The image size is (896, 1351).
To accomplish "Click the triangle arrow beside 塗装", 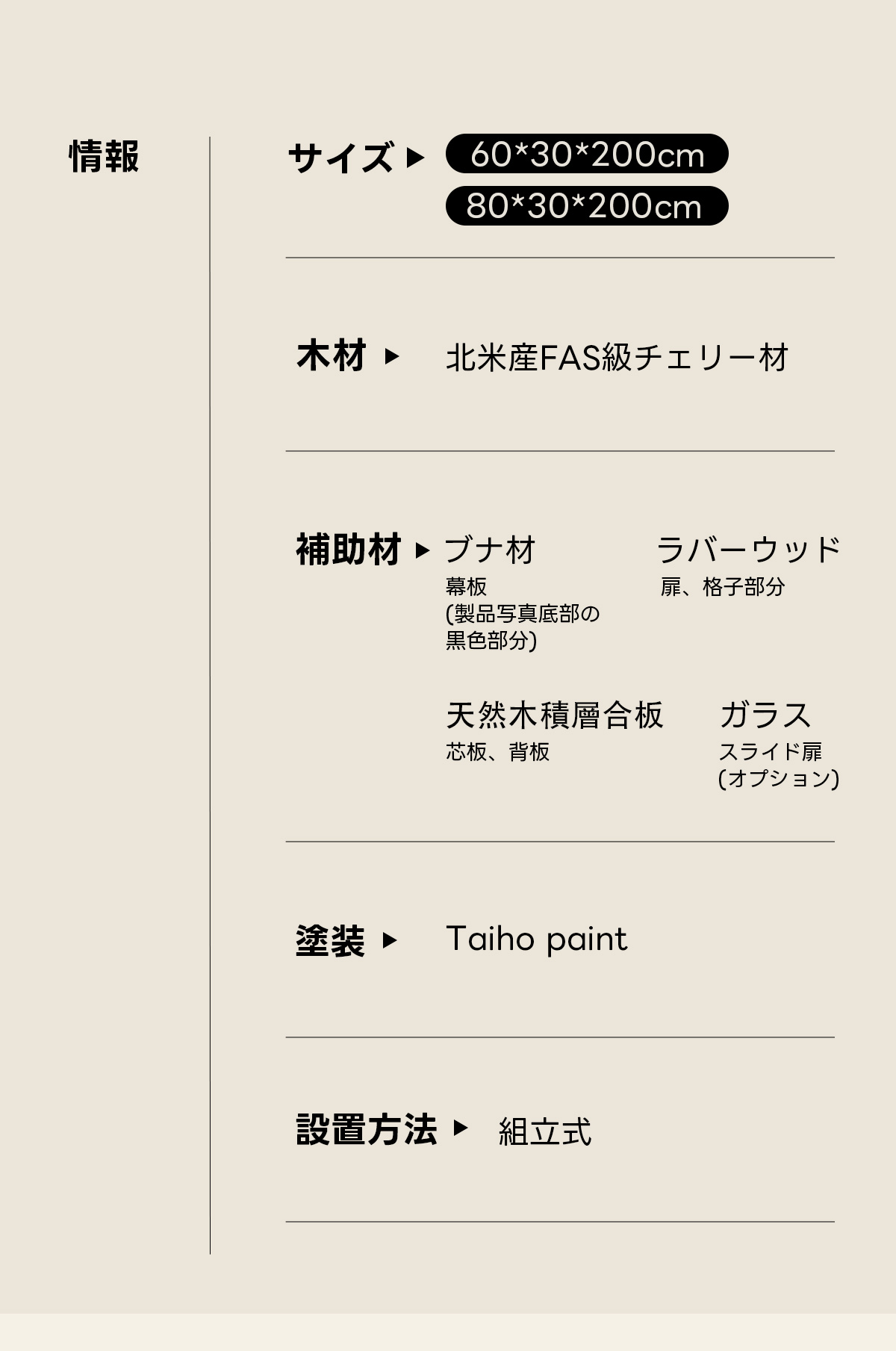I will click(389, 940).
